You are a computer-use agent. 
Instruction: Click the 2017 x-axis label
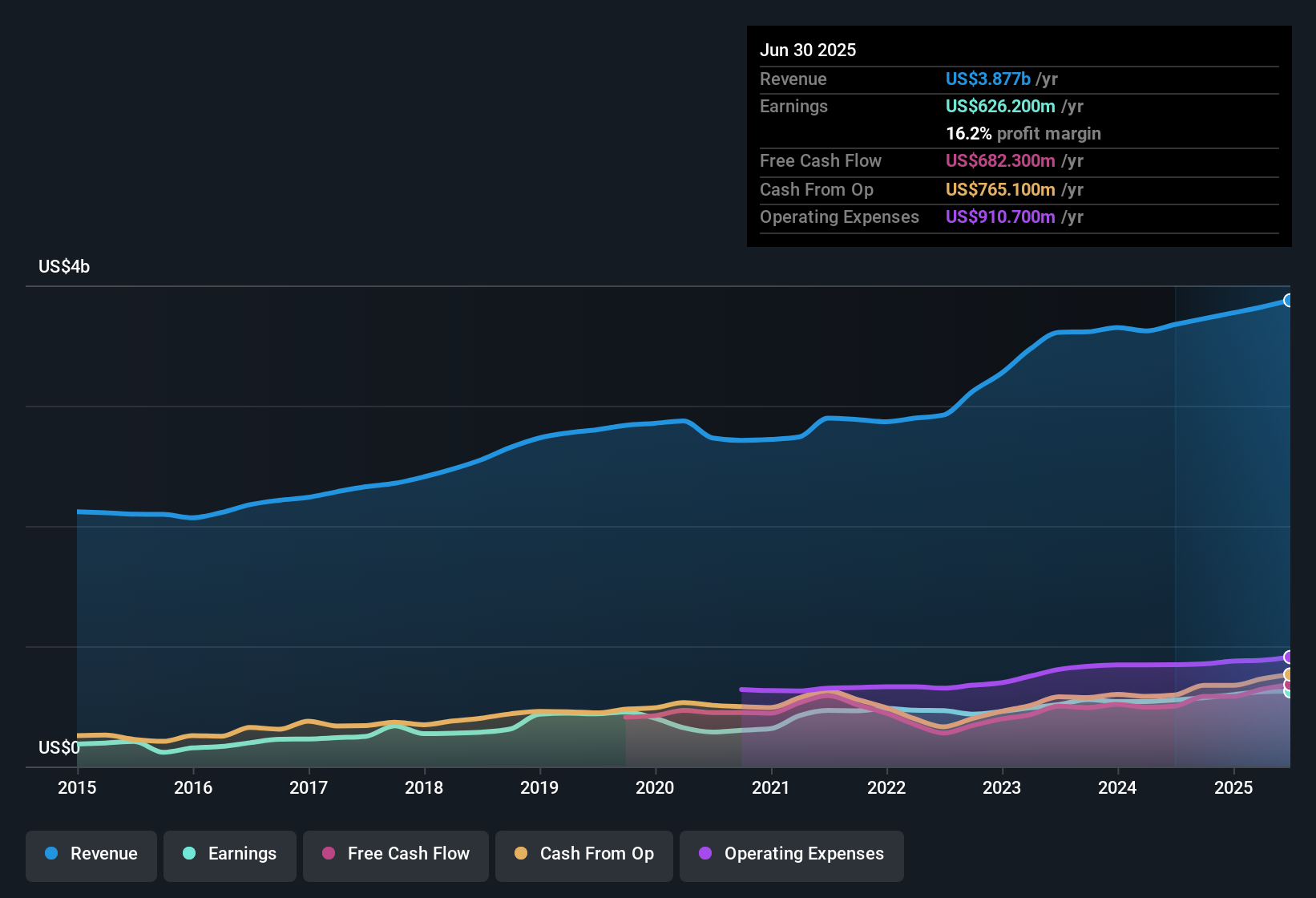(309, 787)
